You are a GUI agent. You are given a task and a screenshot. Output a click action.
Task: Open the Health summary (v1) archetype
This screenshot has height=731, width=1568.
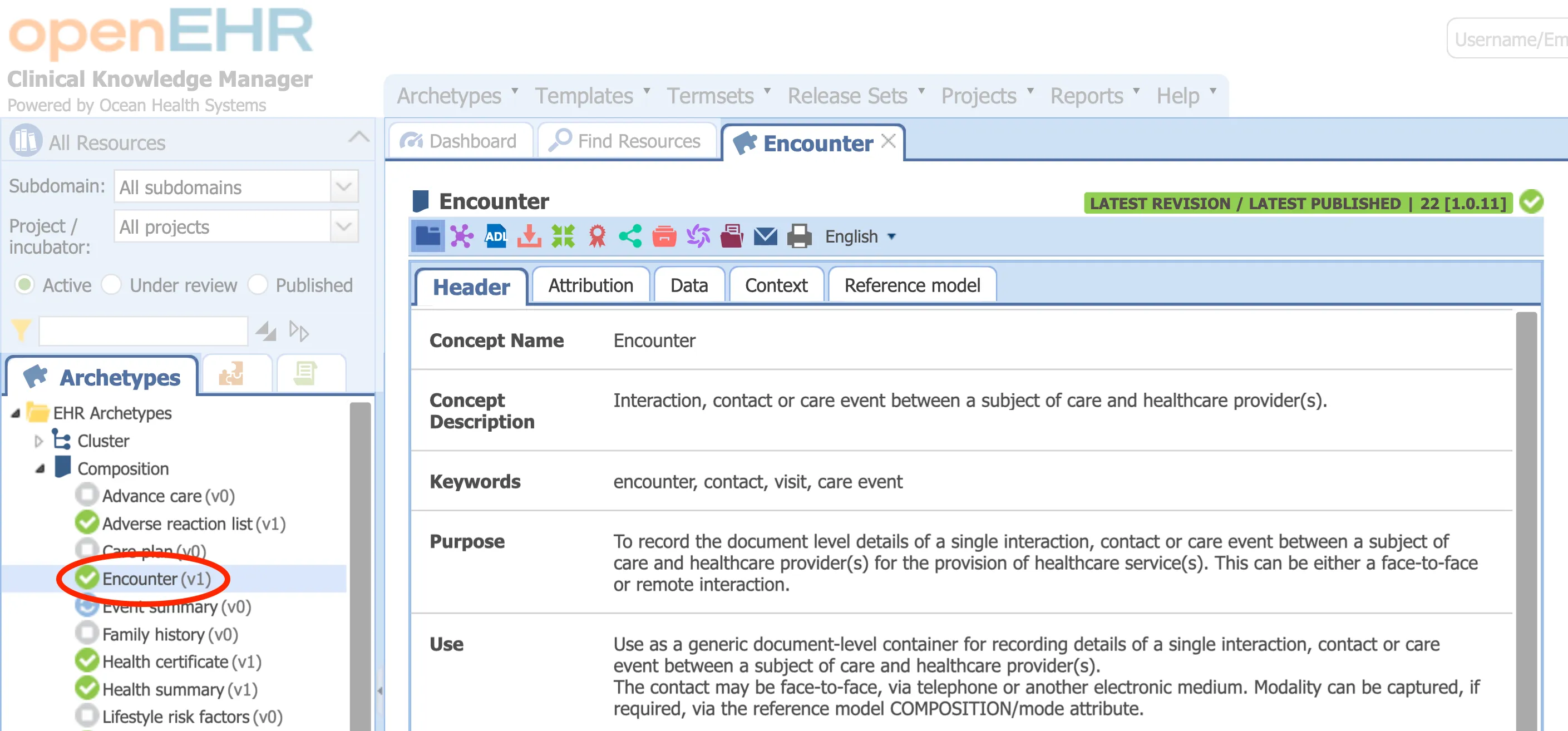click(x=179, y=689)
